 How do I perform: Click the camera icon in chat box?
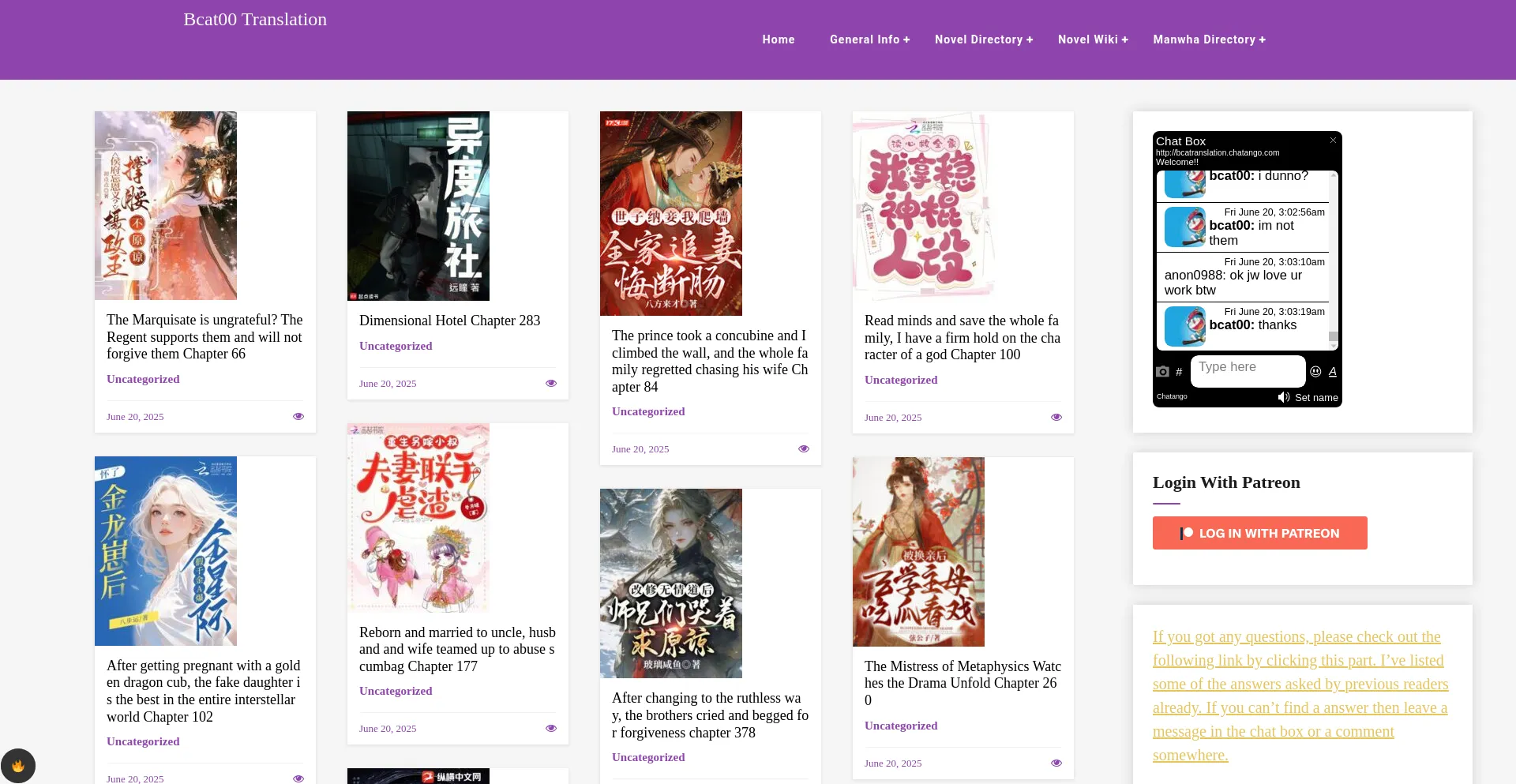(x=1162, y=371)
